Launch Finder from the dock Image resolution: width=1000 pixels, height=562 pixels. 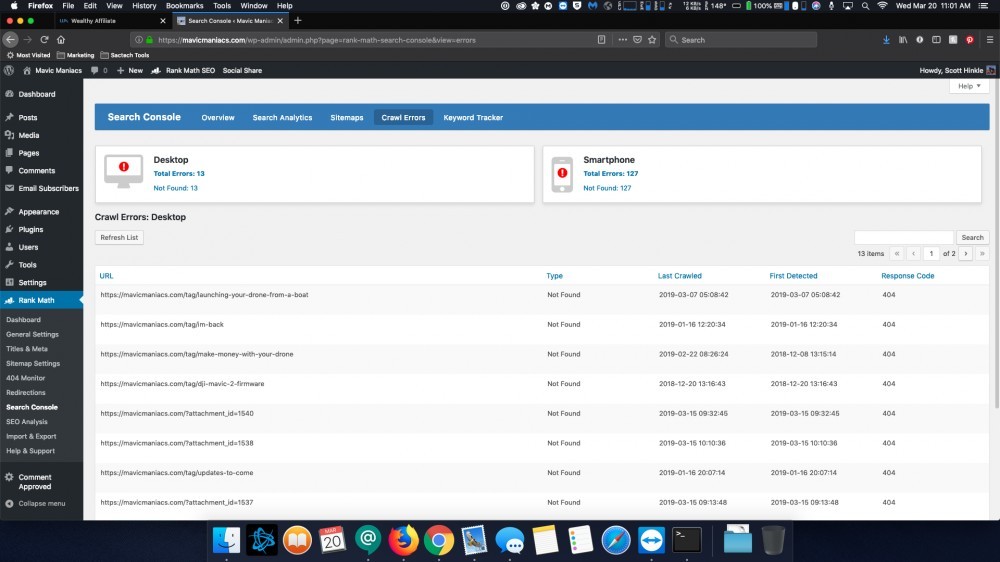coord(226,540)
